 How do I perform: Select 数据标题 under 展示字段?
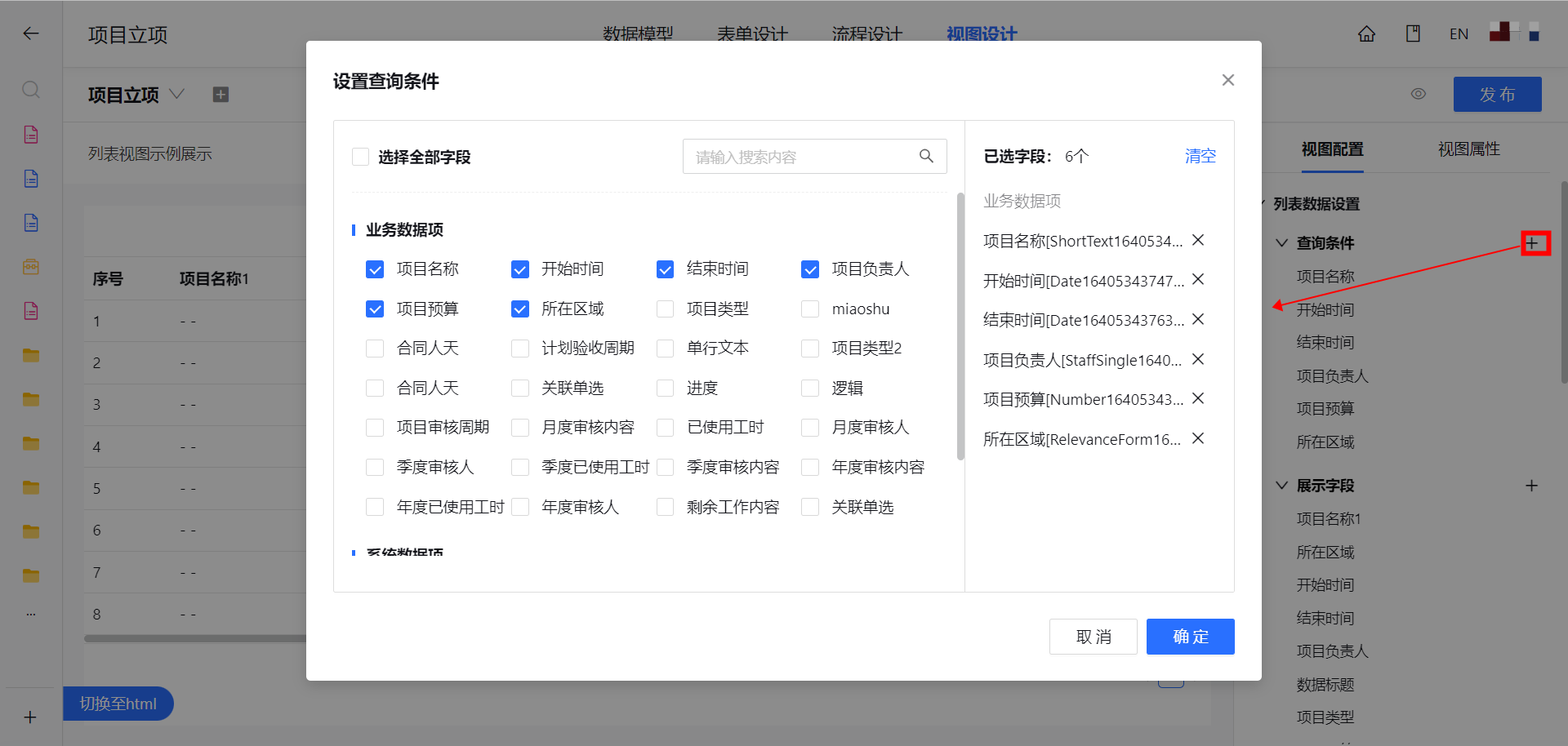pos(1325,685)
